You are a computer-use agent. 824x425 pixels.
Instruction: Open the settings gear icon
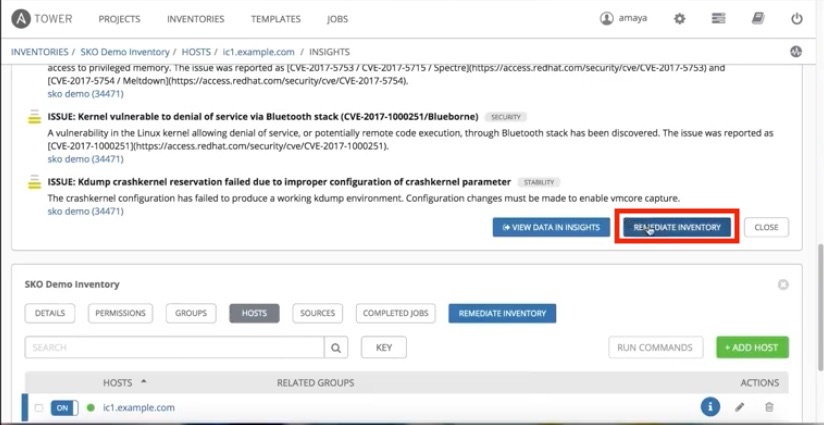click(x=680, y=19)
